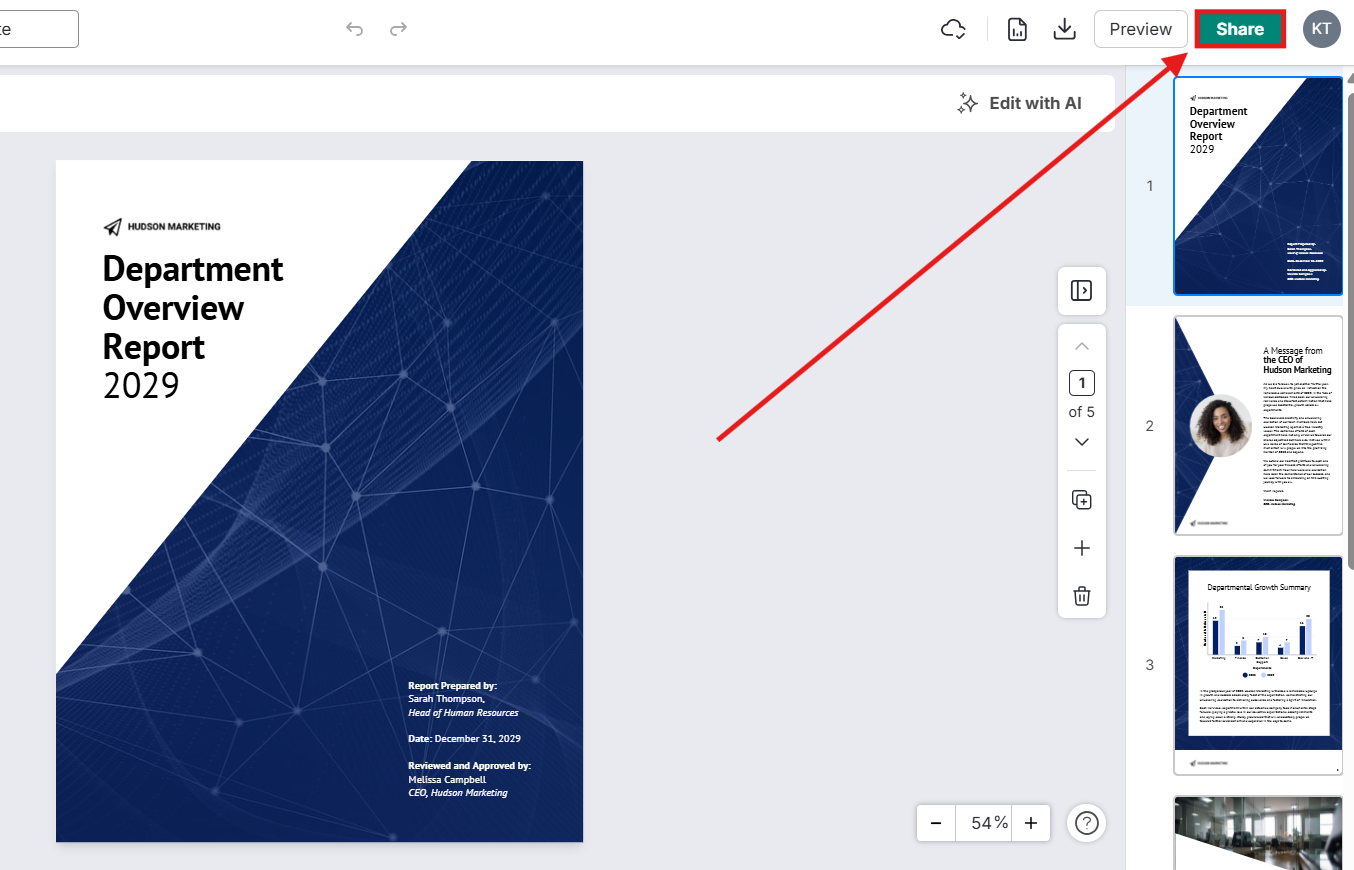Screen dimensions: 1354x870
Task: Toggle the page thumbnails side panel
Action: [1081, 290]
